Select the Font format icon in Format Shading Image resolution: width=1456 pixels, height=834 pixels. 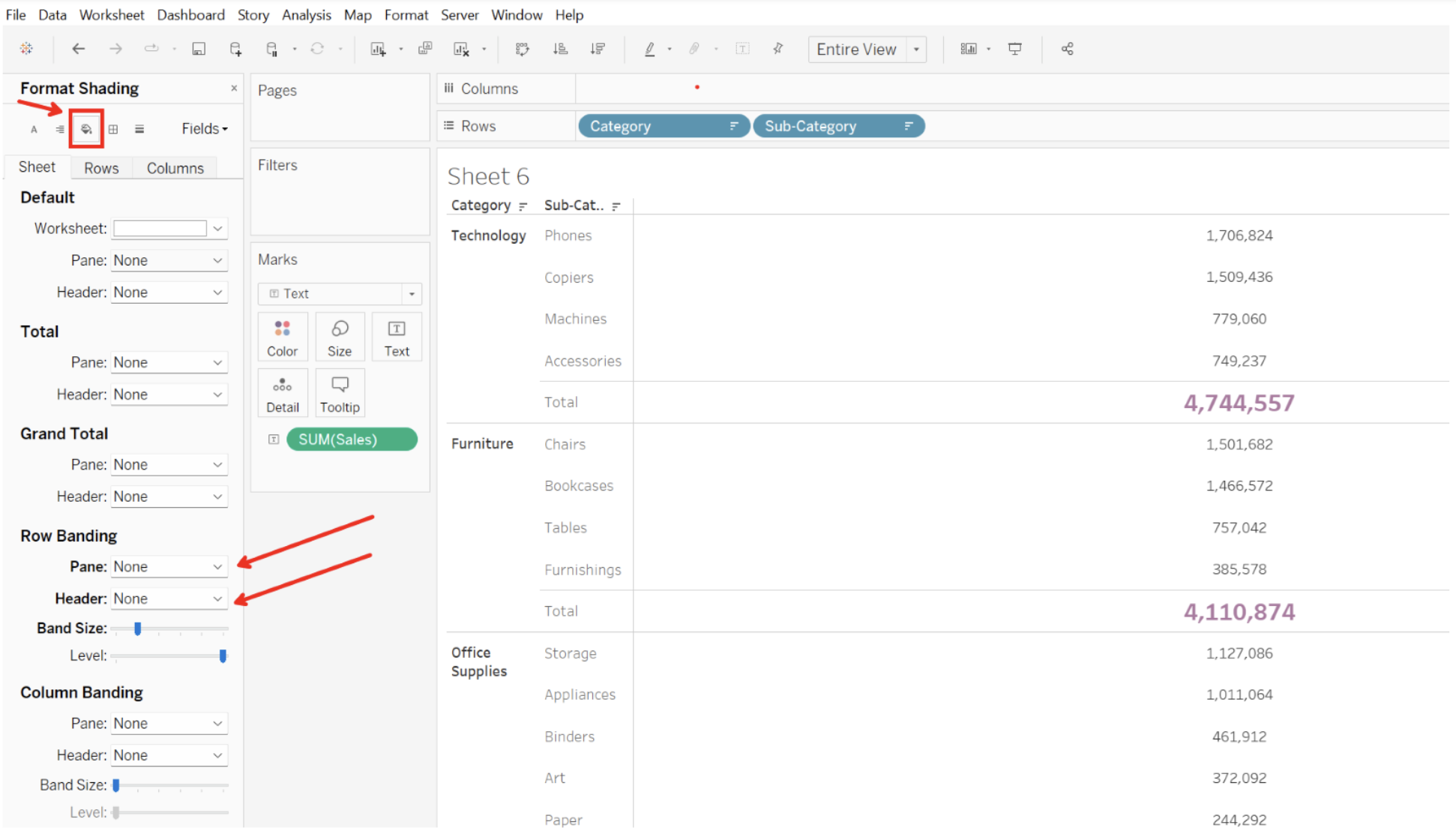click(x=33, y=128)
